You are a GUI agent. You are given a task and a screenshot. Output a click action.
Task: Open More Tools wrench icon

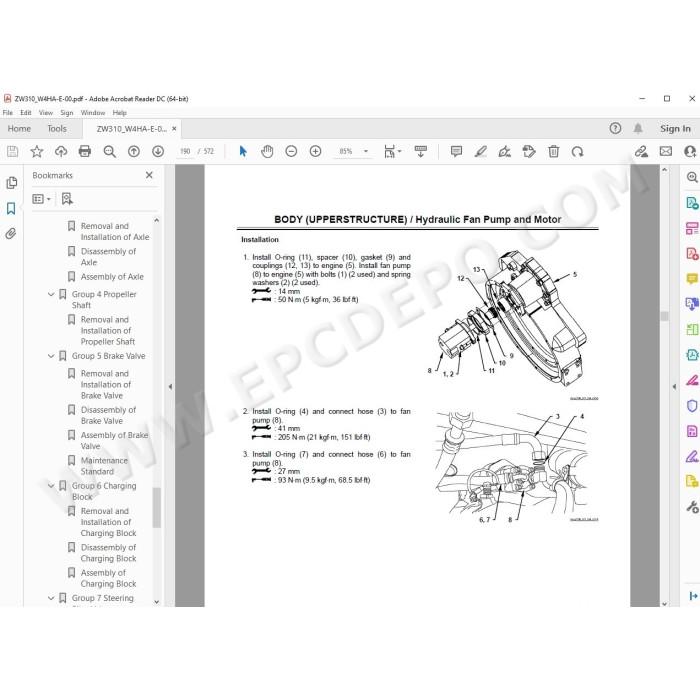point(692,508)
